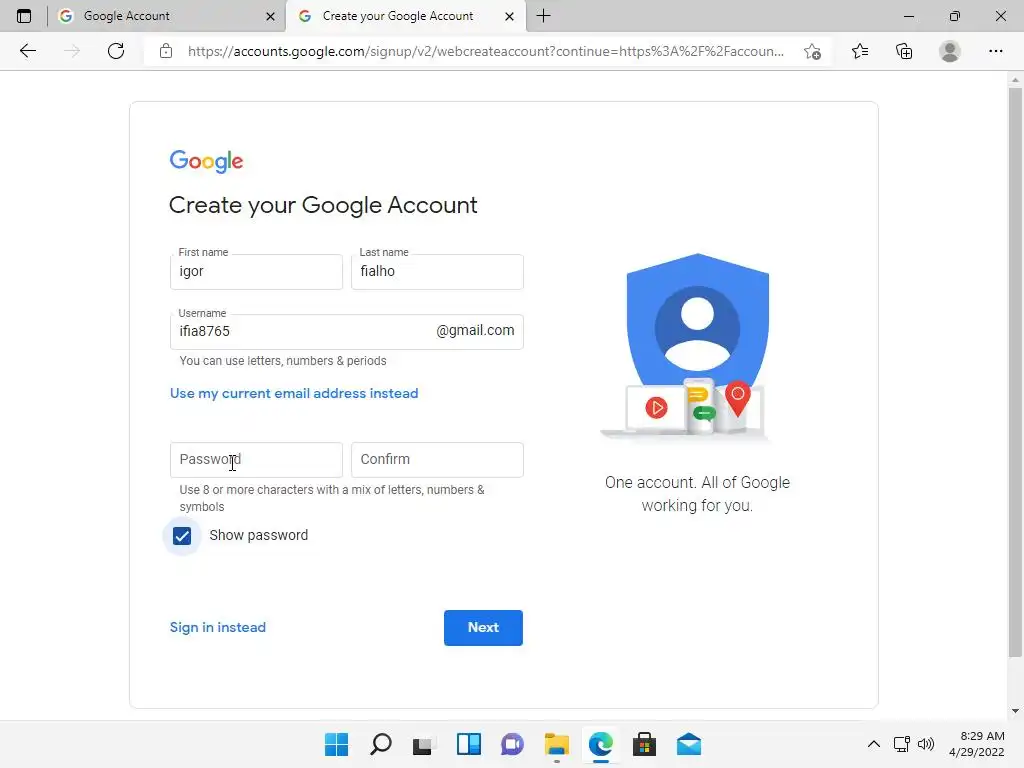Click the volume speaker tray icon
This screenshot has height=768, width=1024.
(x=926, y=744)
